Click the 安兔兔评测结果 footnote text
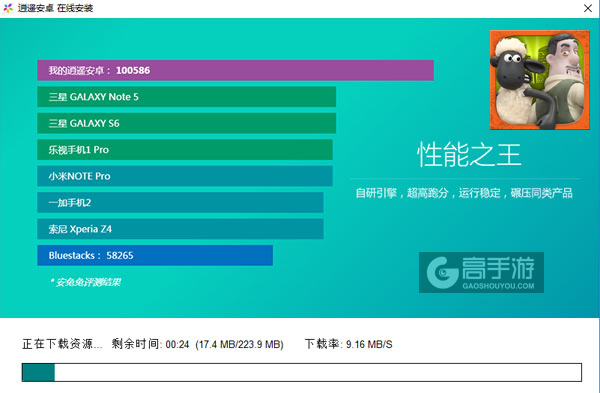The height and width of the screenshot is (393, 600). click(86, 282)
